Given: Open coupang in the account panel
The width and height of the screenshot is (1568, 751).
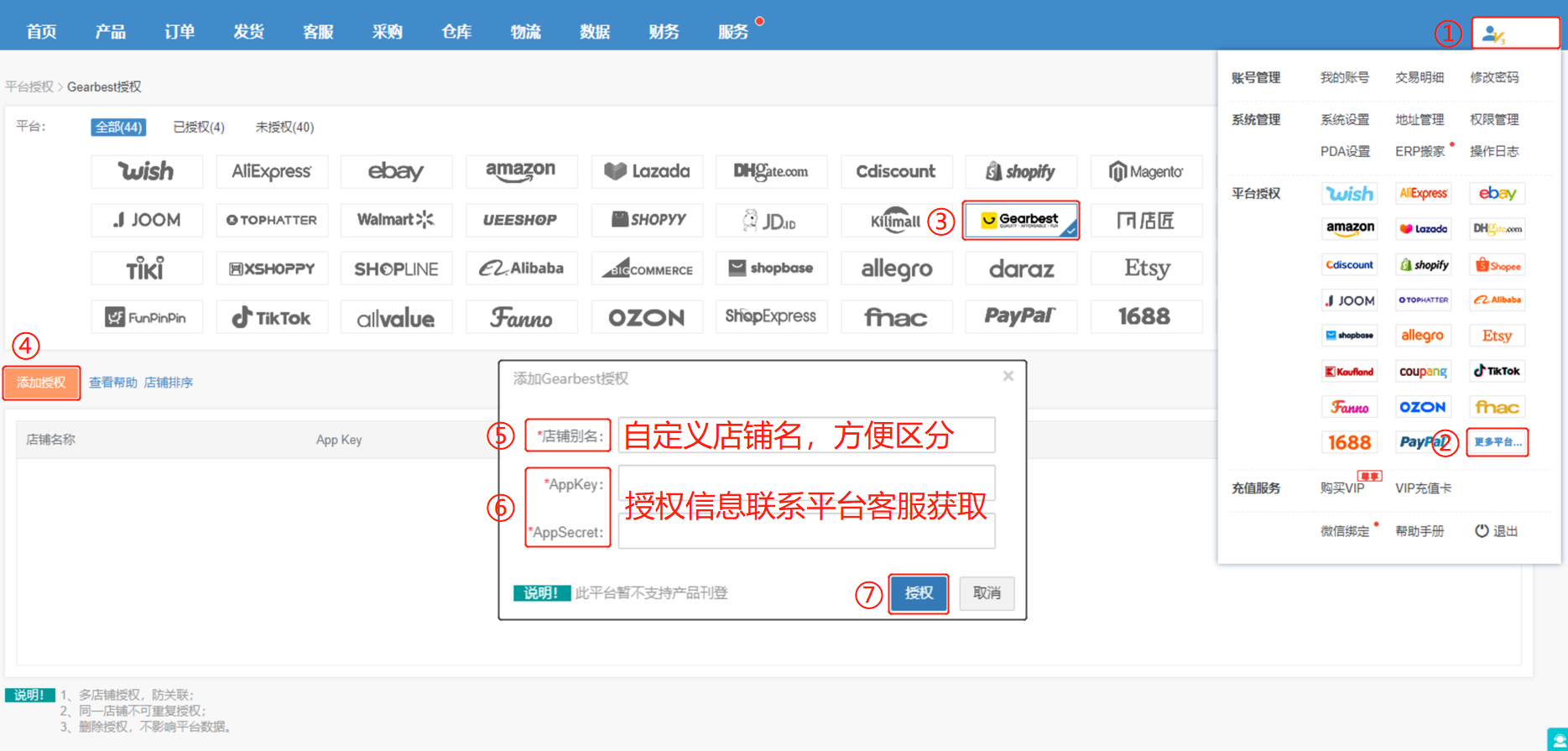Looking at the screenshot, I should pos(1423,371).
